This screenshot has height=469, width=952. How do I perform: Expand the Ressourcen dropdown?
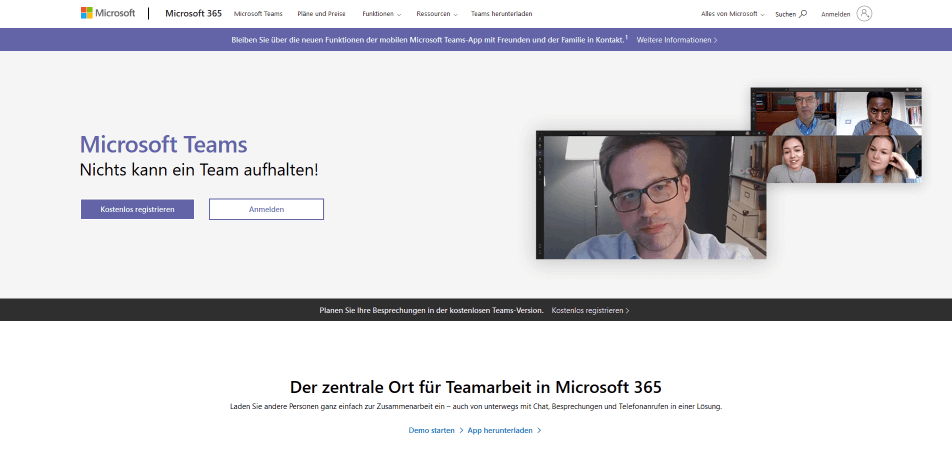pyautogui.click(x=437, y=14)
